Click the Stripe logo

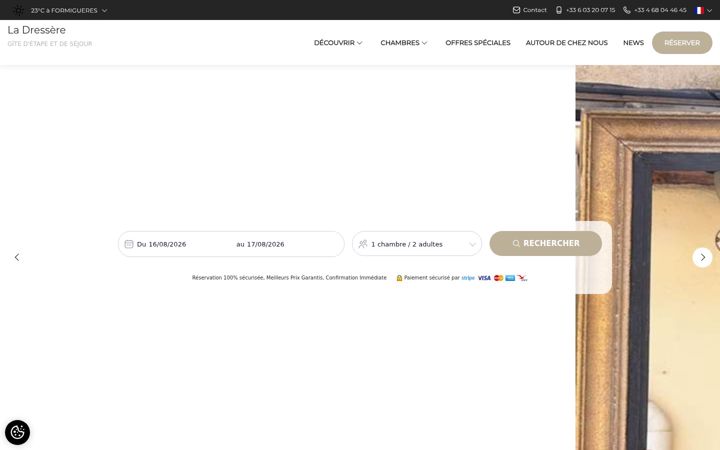click(x=468, y=278)
